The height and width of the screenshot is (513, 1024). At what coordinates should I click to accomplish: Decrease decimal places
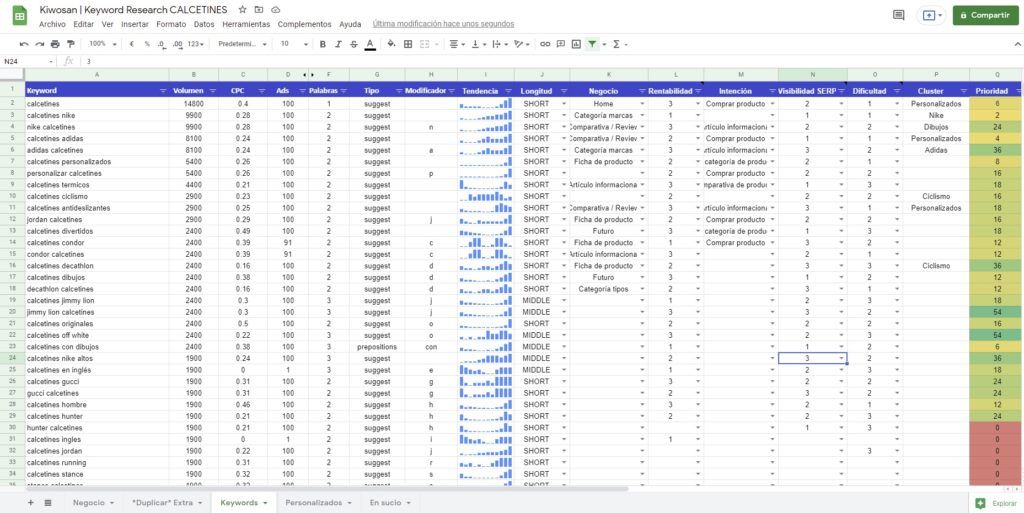162,44
